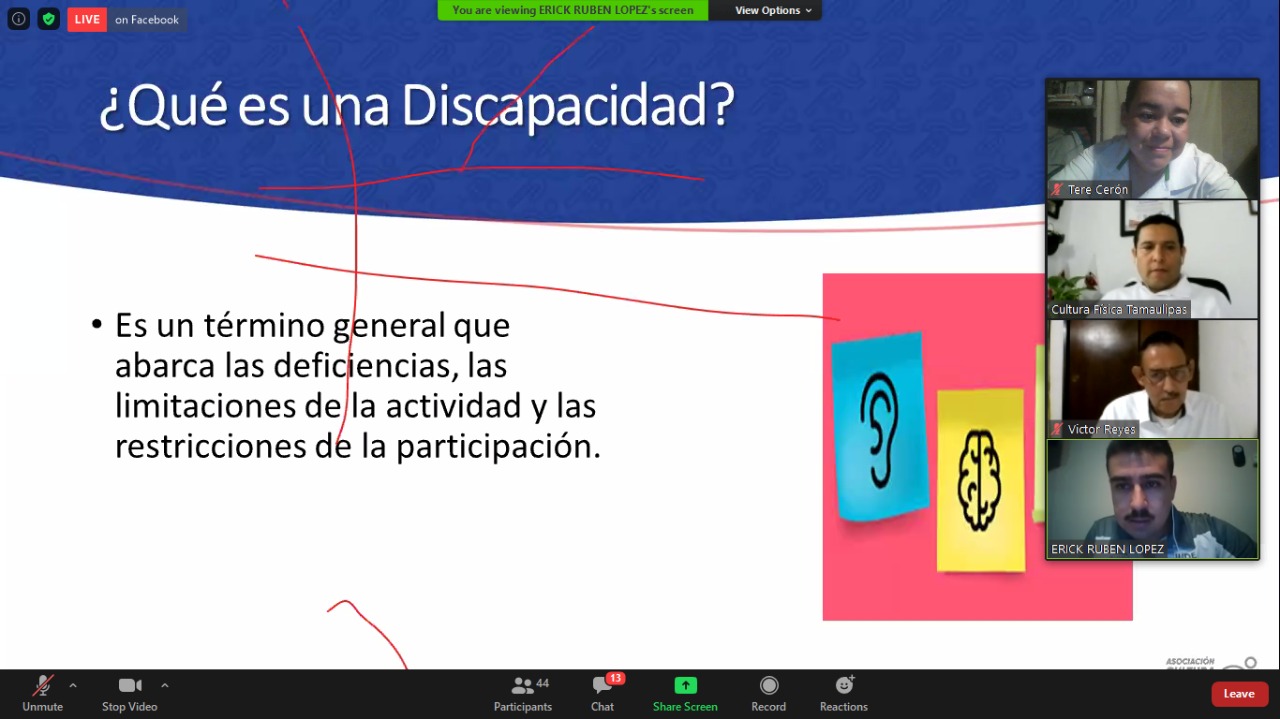Select Cultura Física Tamaulipas video thumbnail
Screen dimensions: 1280x719
(x=1152, y=259)
